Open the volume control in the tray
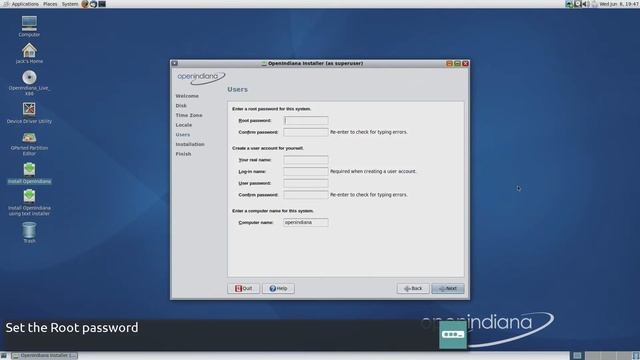Screen dimensions: 640x360 (586, 4)
